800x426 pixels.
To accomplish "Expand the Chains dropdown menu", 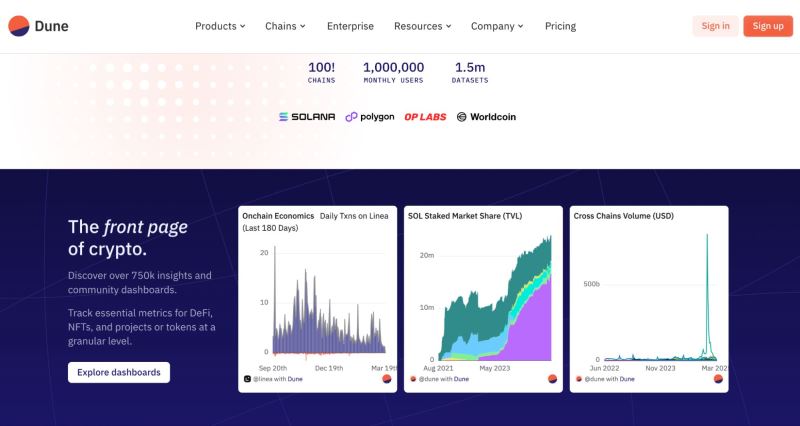I will [285, 26].
